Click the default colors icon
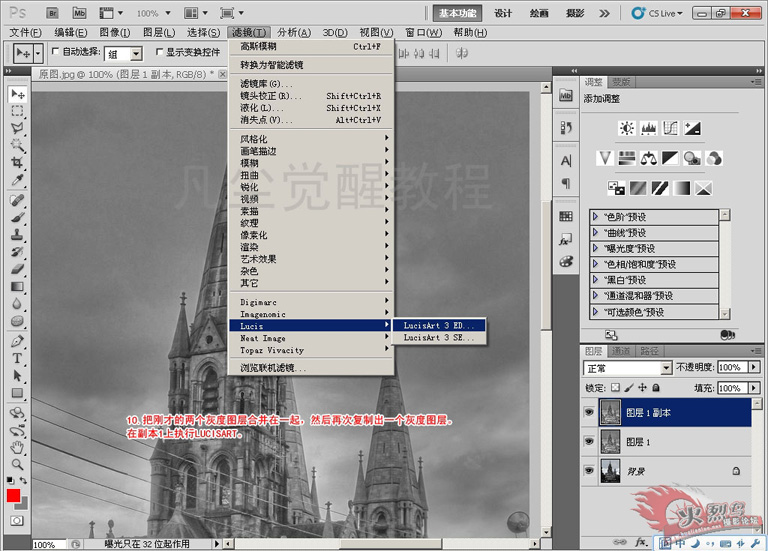 10,480
